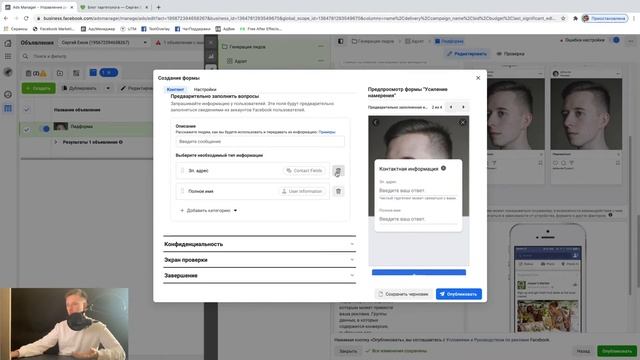Viewport: 640px width, 360px height.
Task: Click the back arrow in form preview
Action: tap(376, 122)
